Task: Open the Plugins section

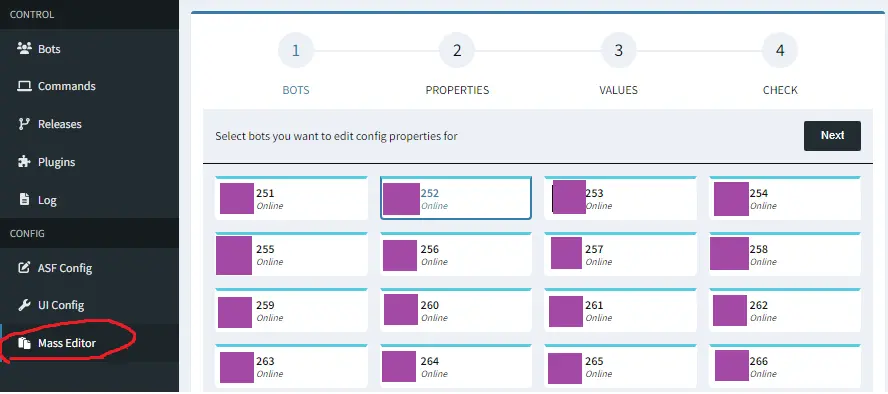Action: pyautogui.click(x=89, y=162)
